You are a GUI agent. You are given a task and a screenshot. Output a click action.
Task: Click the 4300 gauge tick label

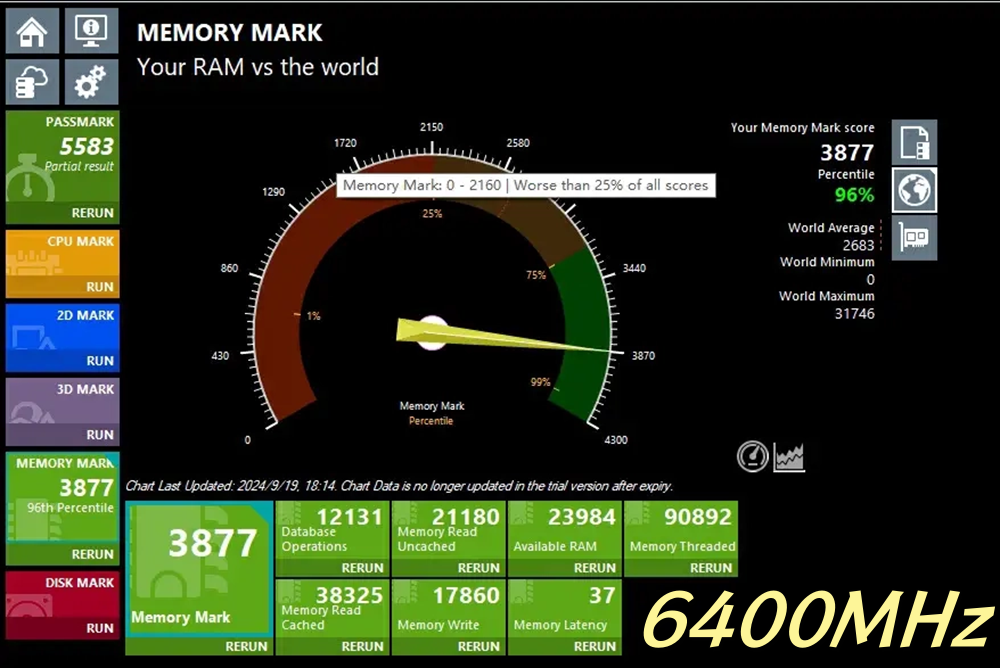[615, 440]
